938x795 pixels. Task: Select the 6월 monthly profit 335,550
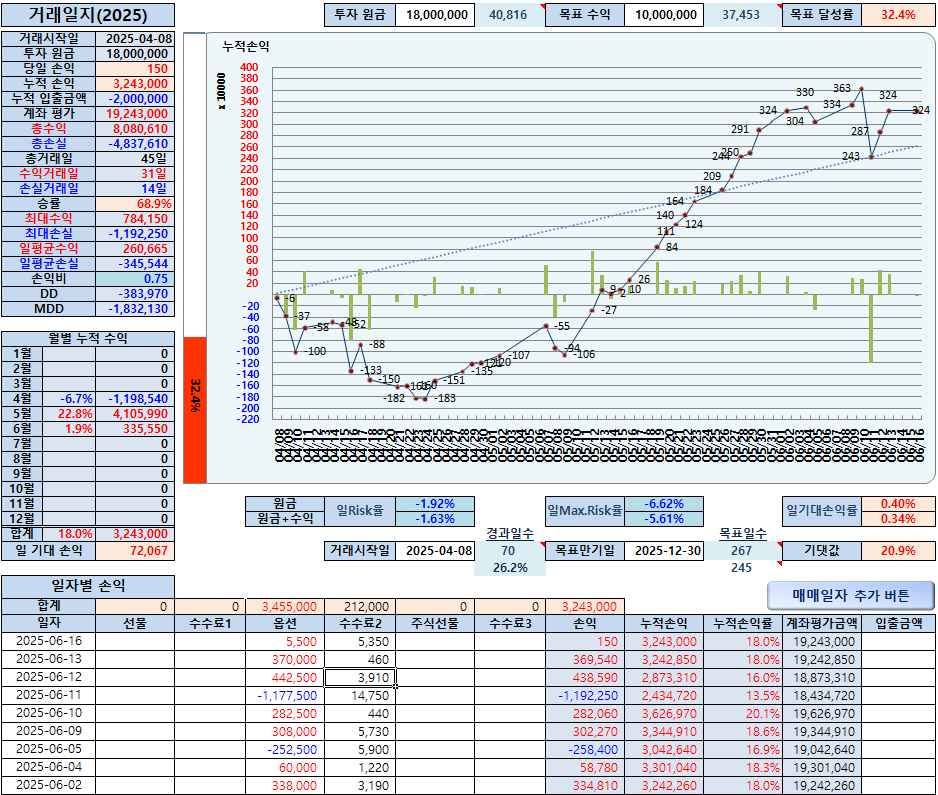[135, 429]
